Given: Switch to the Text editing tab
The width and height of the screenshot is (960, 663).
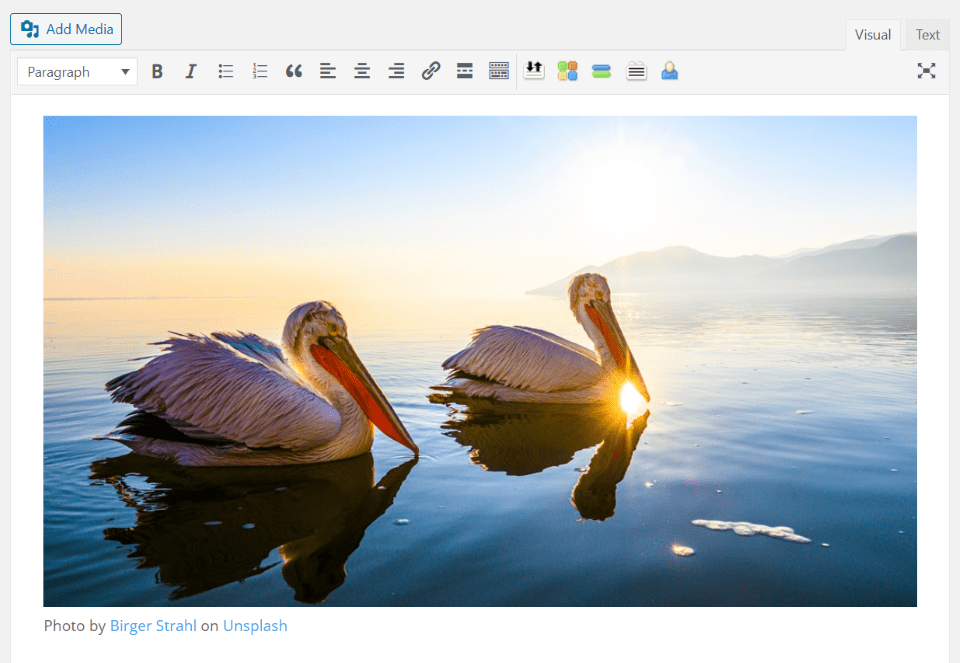Looking at the screenshot, I should click(x=925, y=34).
